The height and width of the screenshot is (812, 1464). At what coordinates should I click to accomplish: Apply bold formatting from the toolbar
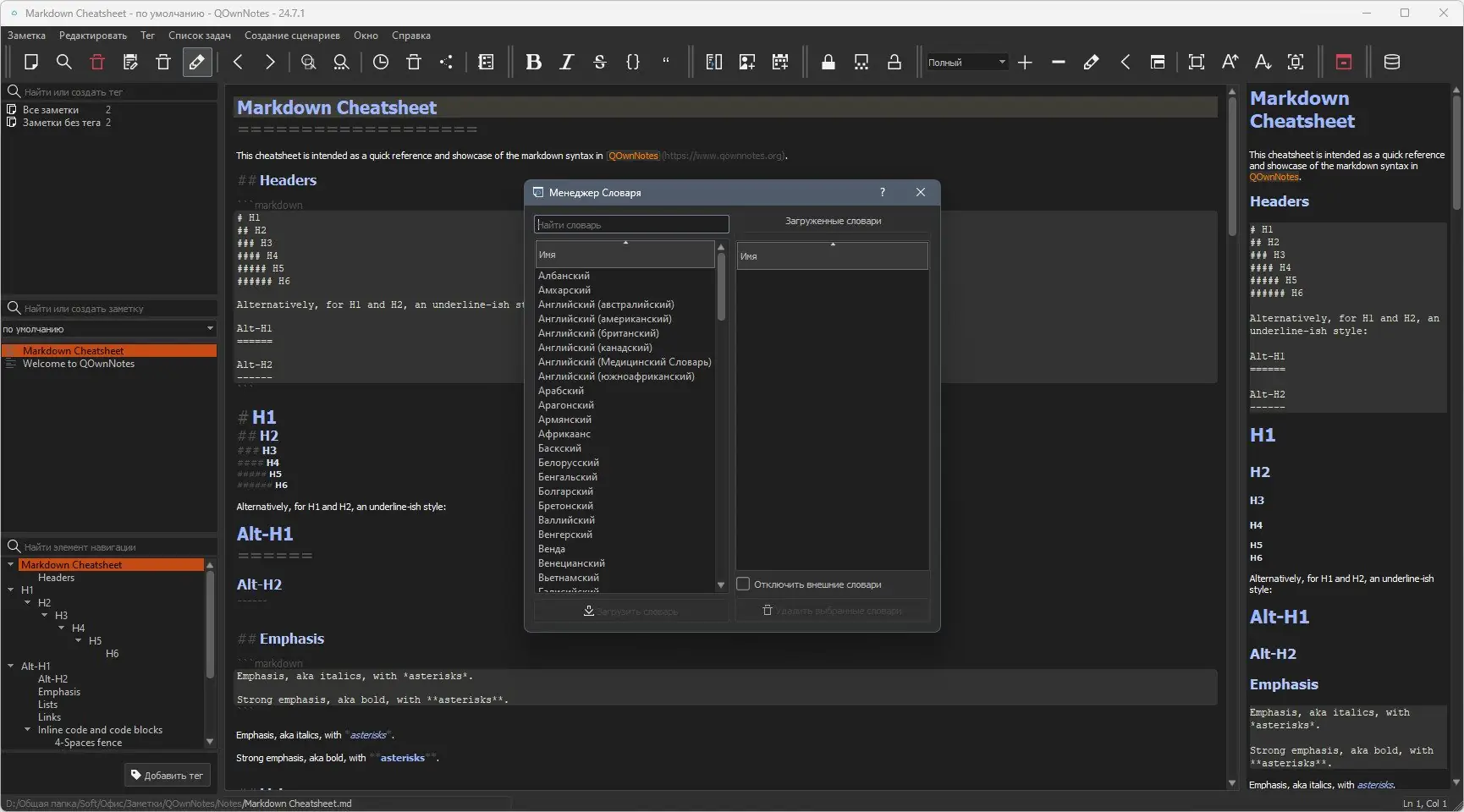click(x=533, y=62)
